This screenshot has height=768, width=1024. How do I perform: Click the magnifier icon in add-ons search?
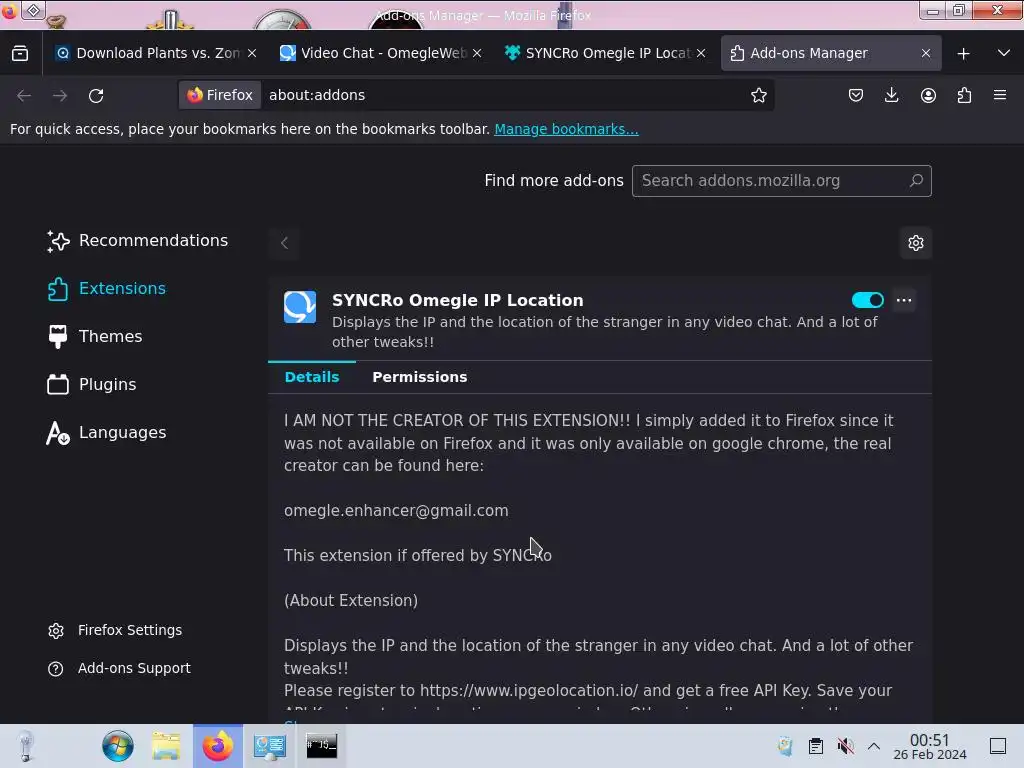point(916,180)
